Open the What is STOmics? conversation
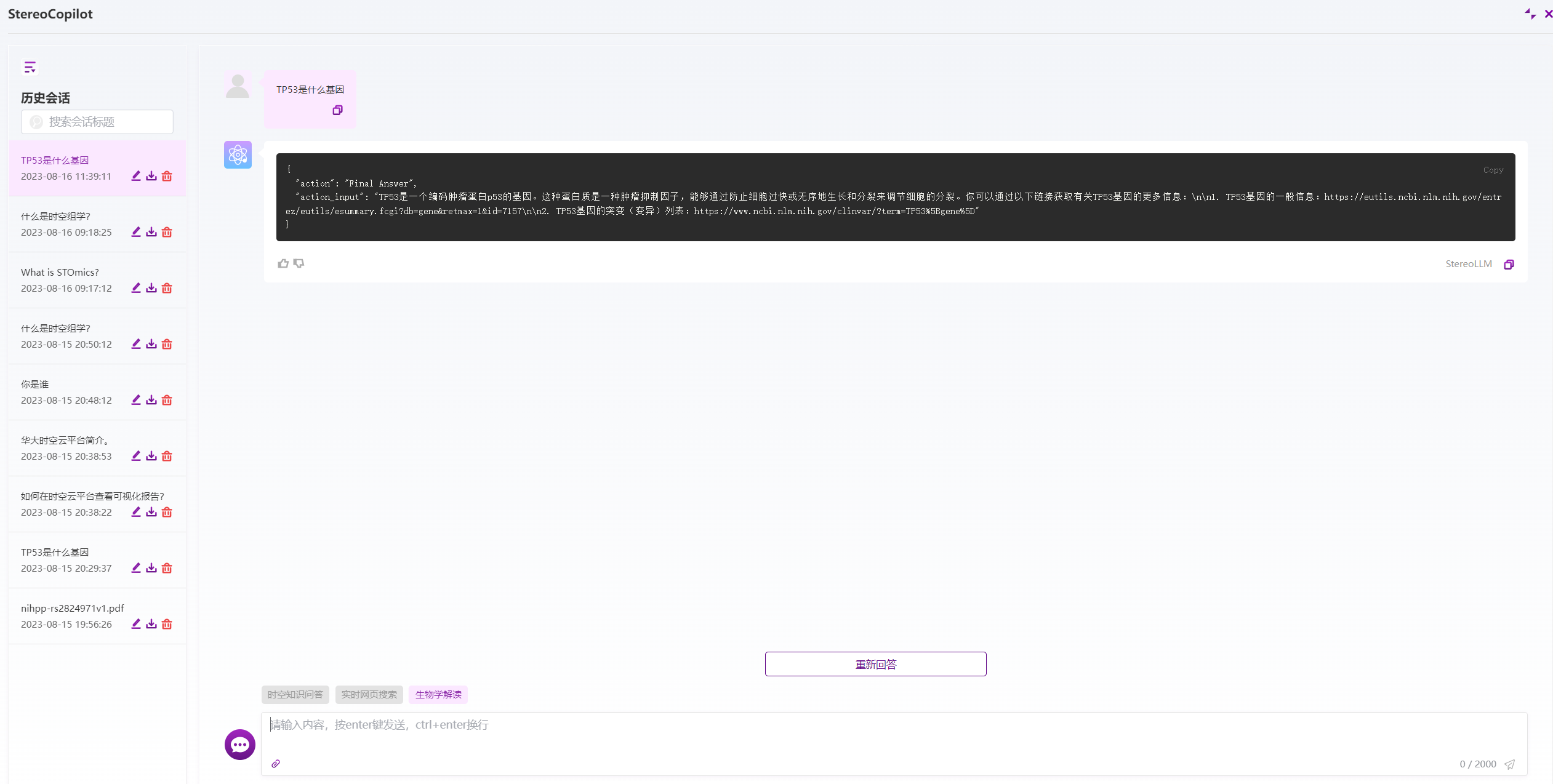Image resolution: width=1553 pixels, height=784 pixels. click(x=97, y=280)
